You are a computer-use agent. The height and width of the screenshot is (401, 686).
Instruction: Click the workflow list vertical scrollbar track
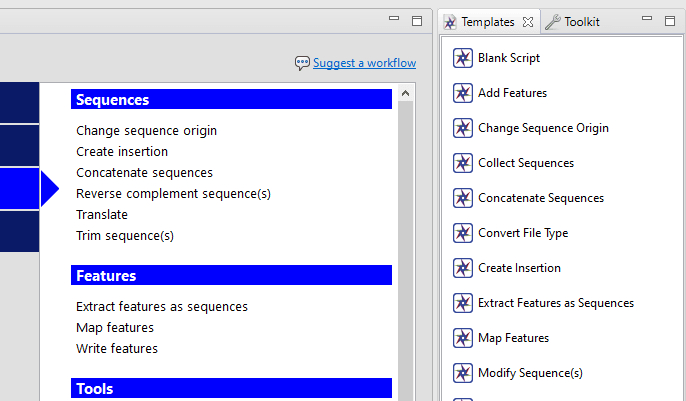pyautogui.click(x=405, y=250)
